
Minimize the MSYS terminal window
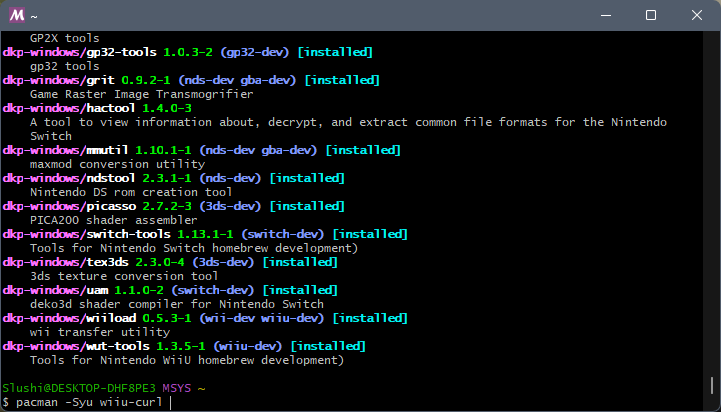(x=607, y=15)
